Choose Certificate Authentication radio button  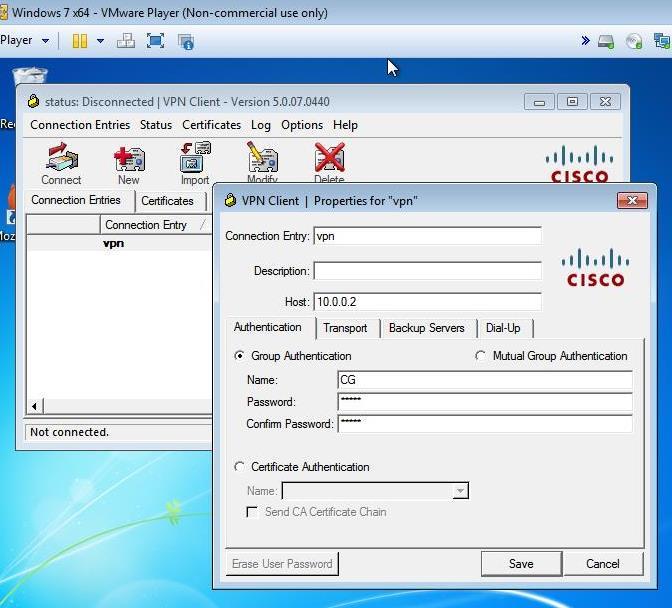[239, 467]
